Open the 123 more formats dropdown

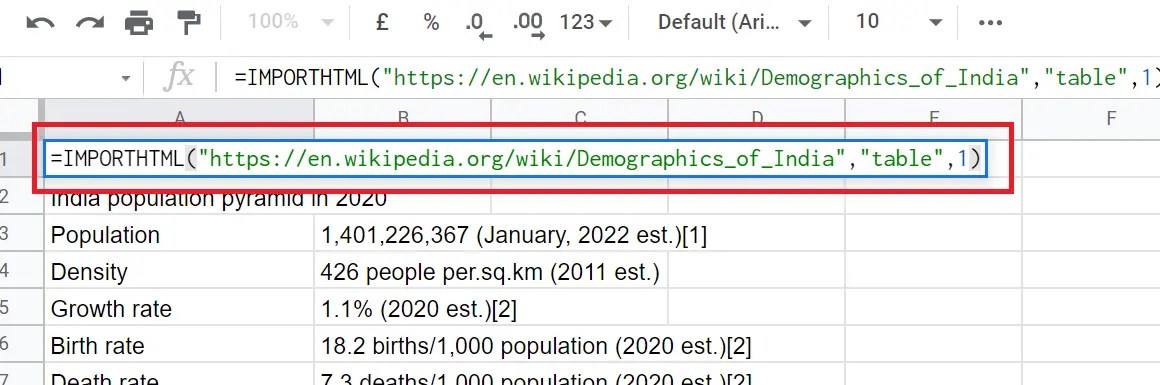(586, 22)
